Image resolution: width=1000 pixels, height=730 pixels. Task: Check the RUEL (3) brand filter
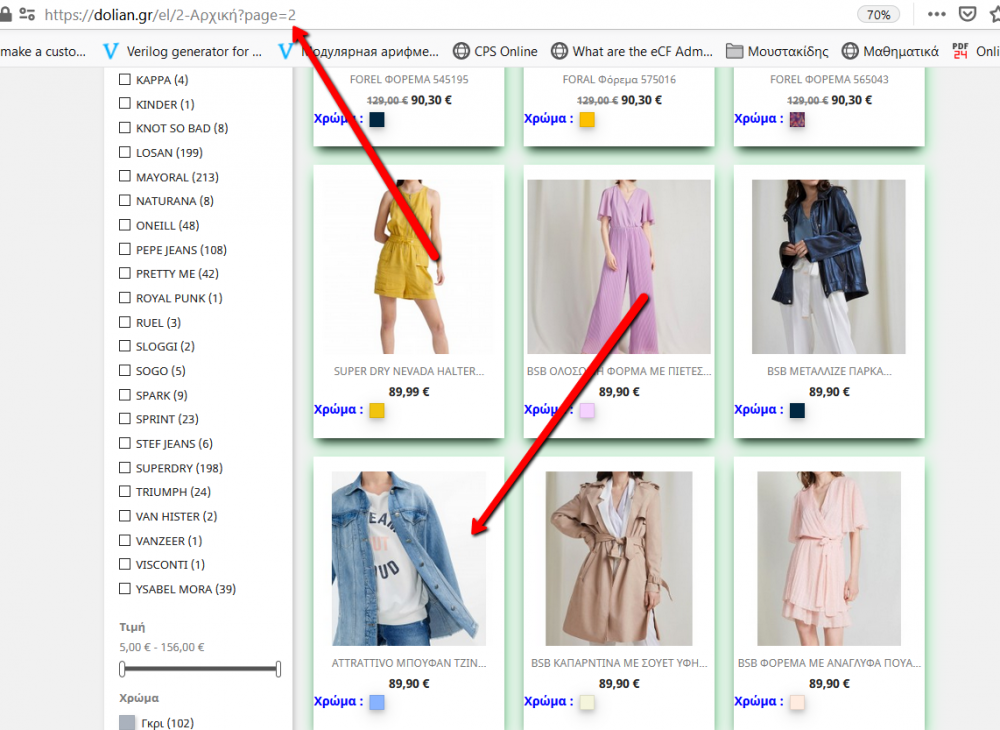coord(125,322)
